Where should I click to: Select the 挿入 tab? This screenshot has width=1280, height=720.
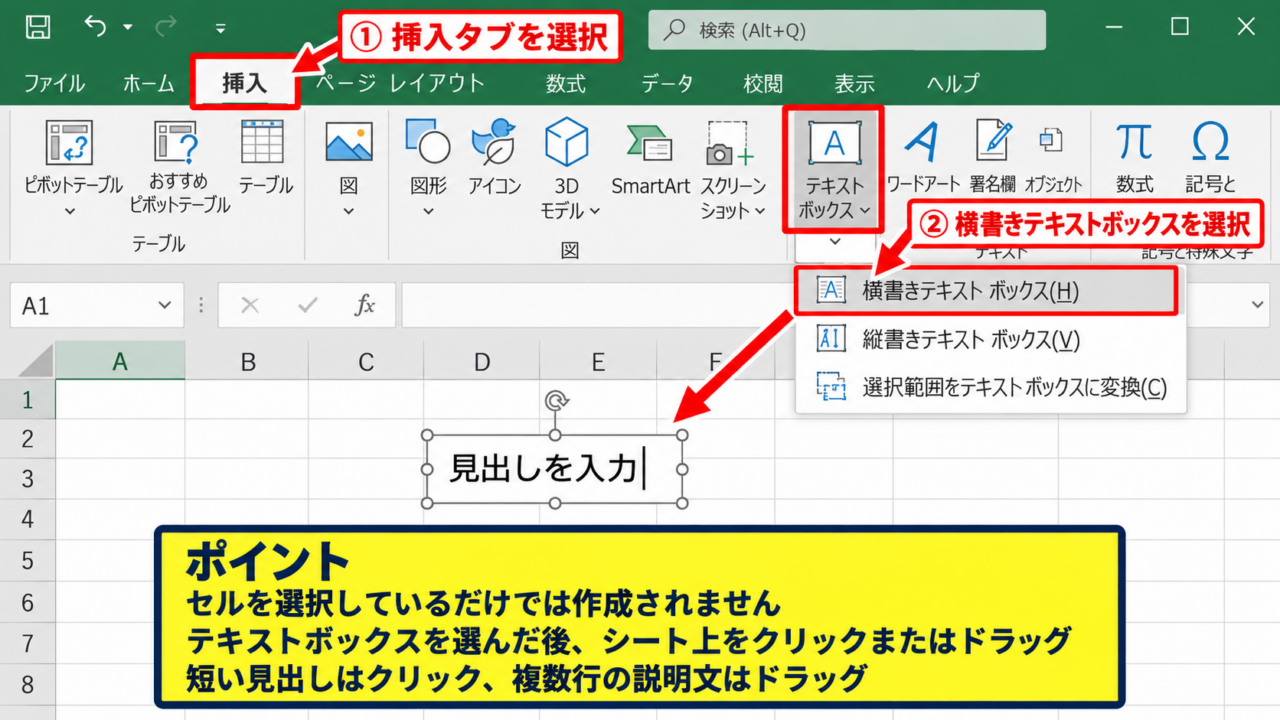pyautogui.click(x=245, y=83)
